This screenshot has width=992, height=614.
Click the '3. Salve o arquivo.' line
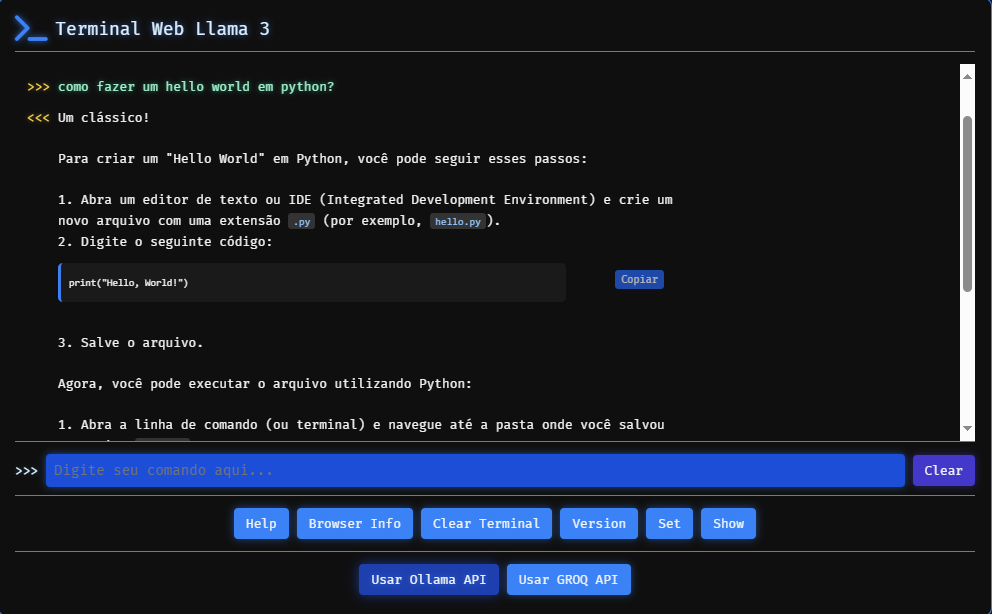130,343
